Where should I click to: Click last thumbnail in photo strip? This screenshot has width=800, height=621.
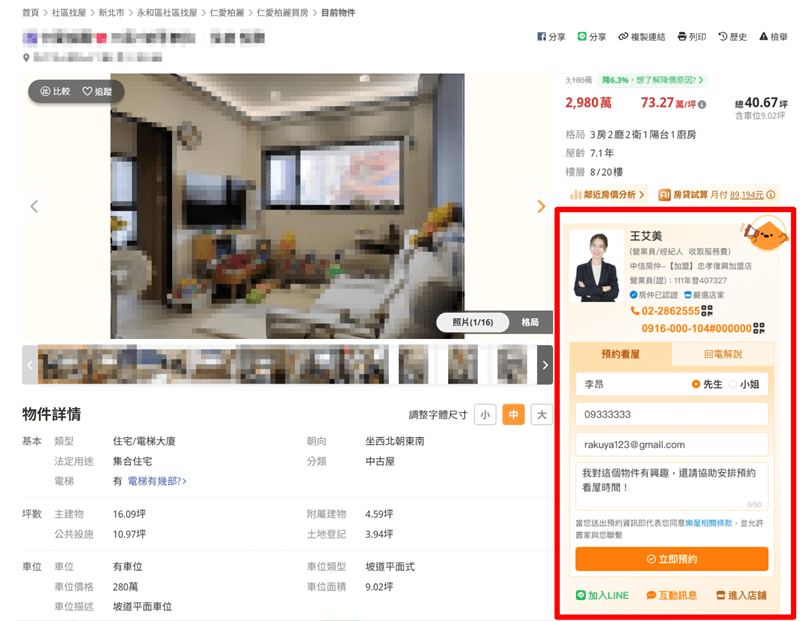[x=512, y=365]
